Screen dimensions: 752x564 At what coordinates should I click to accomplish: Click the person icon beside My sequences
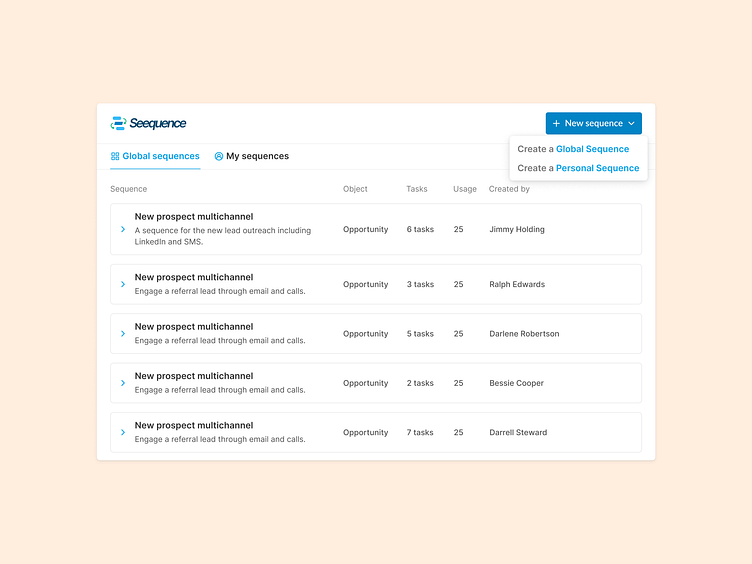[x=219, y=156]
